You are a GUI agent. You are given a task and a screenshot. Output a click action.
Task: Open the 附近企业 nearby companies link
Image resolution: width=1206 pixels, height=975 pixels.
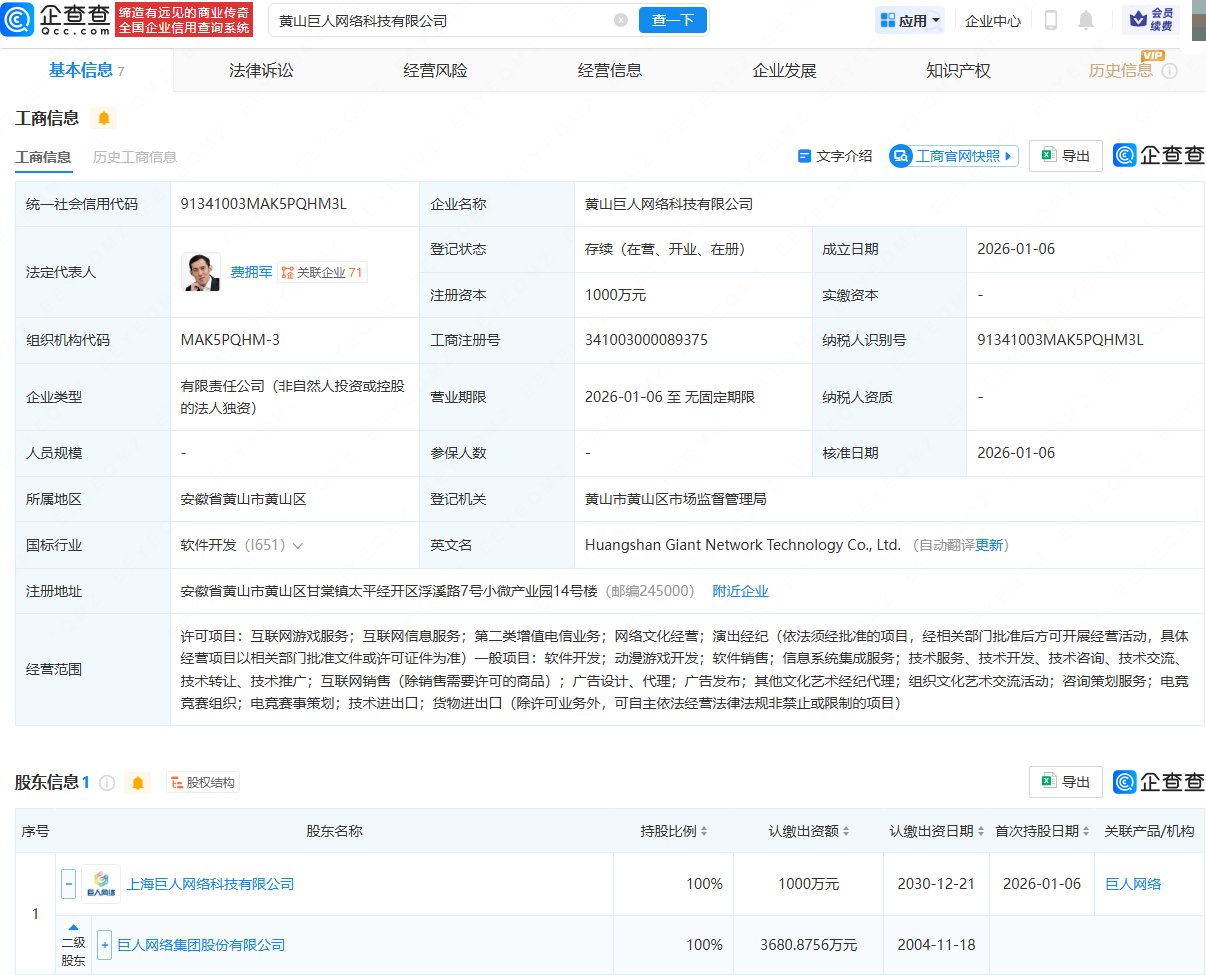[740, 591]
